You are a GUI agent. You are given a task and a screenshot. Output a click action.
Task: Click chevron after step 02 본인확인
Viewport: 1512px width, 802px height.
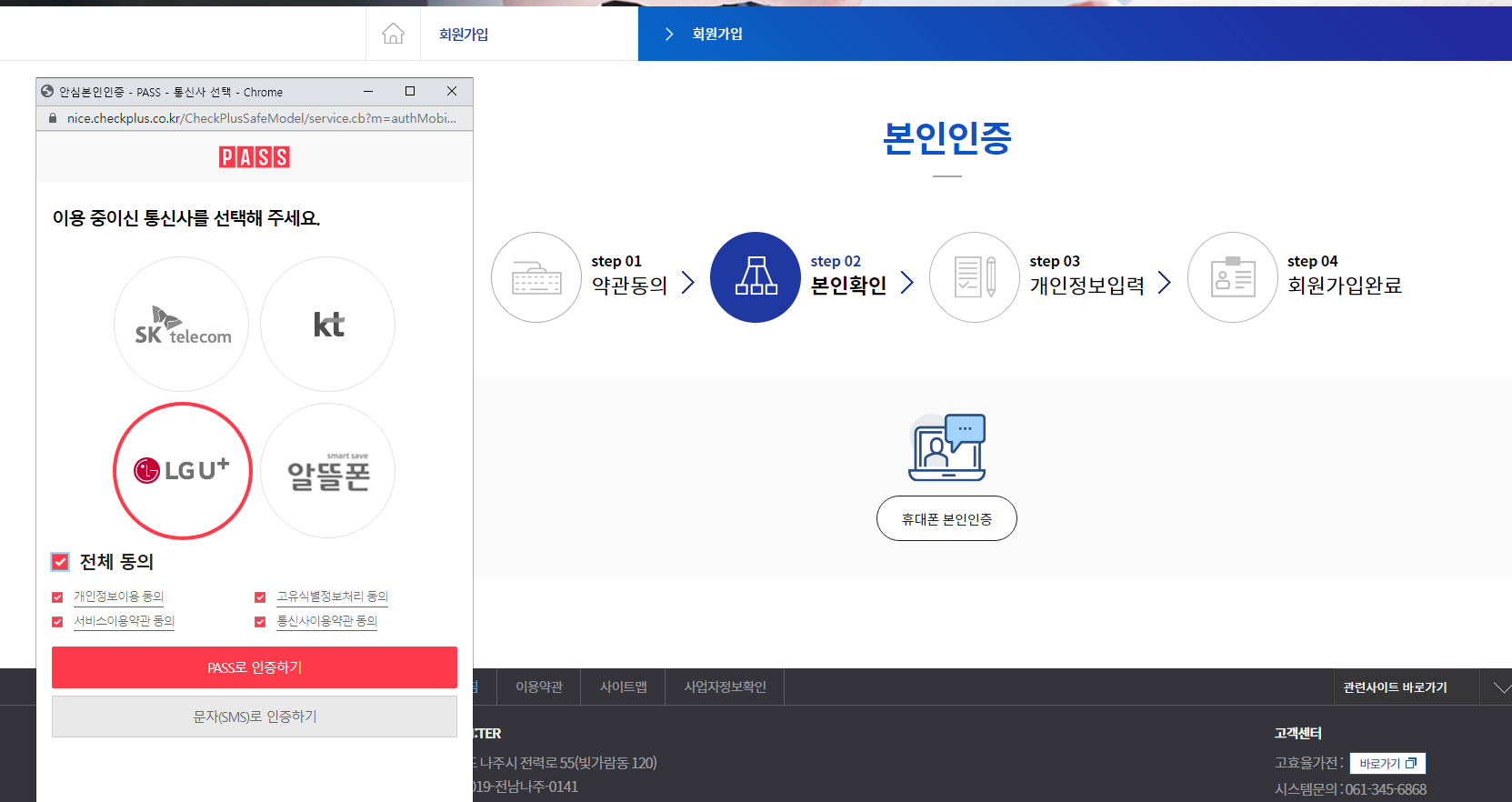[x=906, y=283]
